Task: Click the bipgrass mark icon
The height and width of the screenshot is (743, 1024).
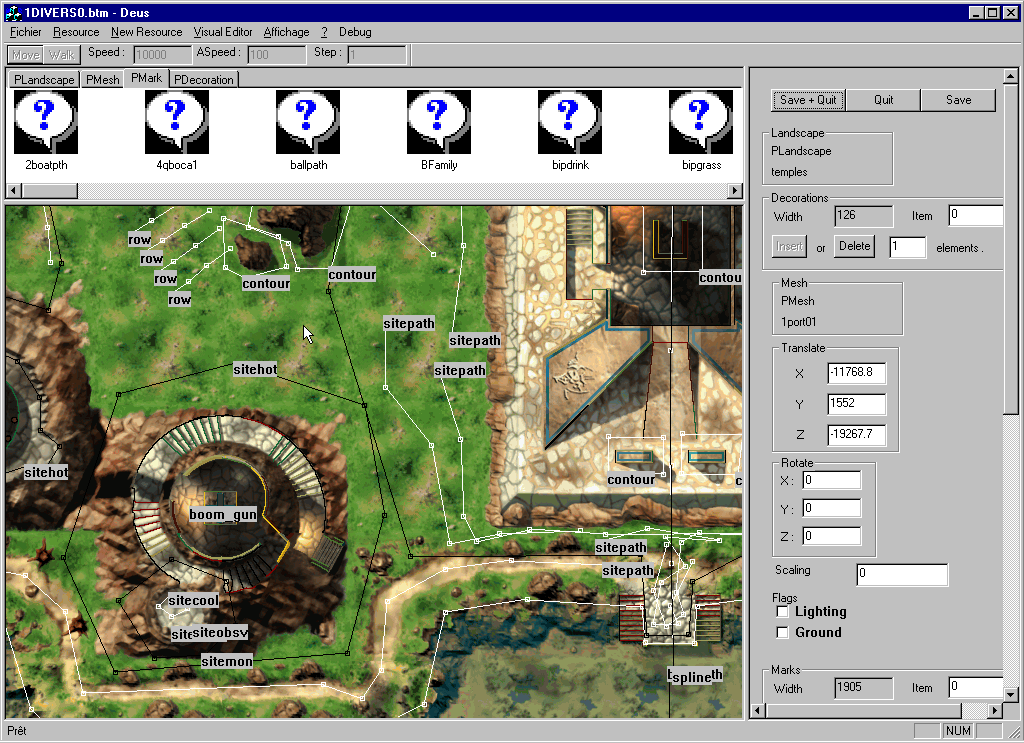Action: (x=701, y=122)
